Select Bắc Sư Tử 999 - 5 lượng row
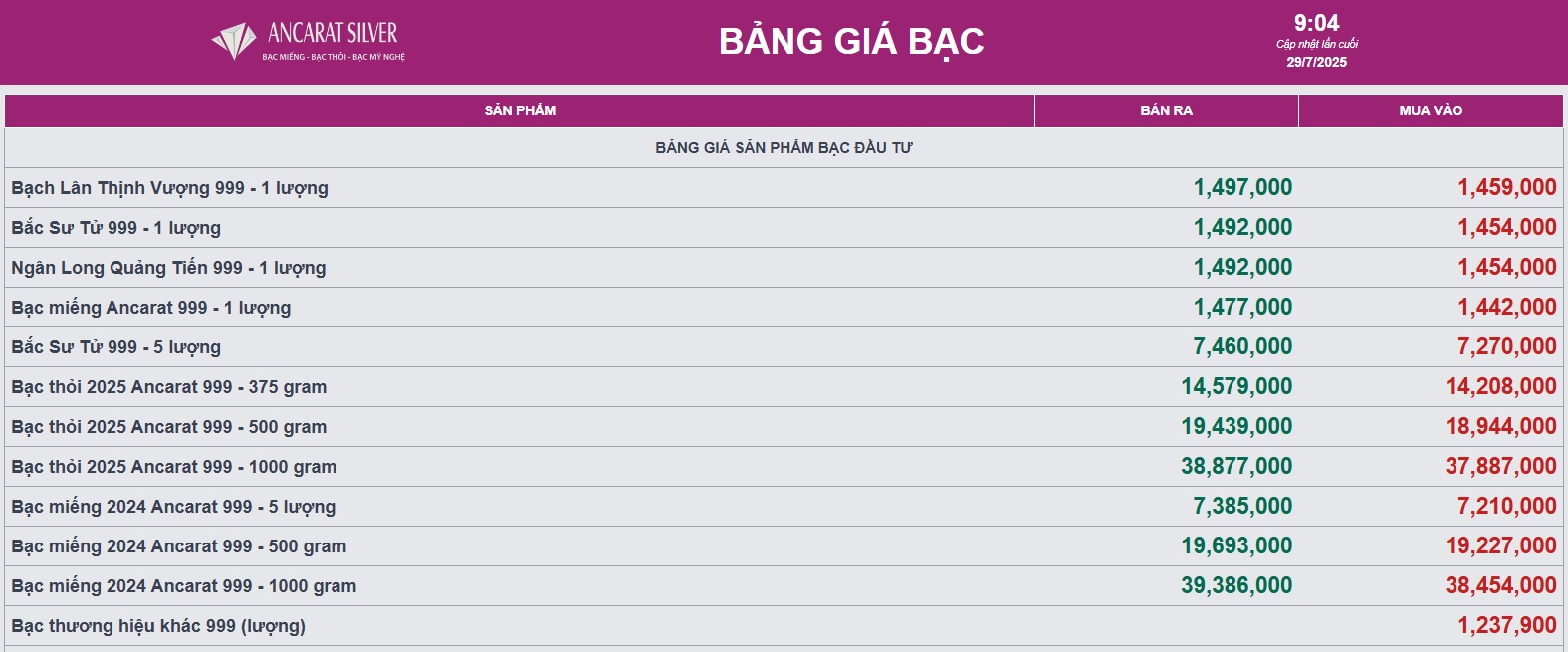1568x652 pixels. click(x=784, y=346)
